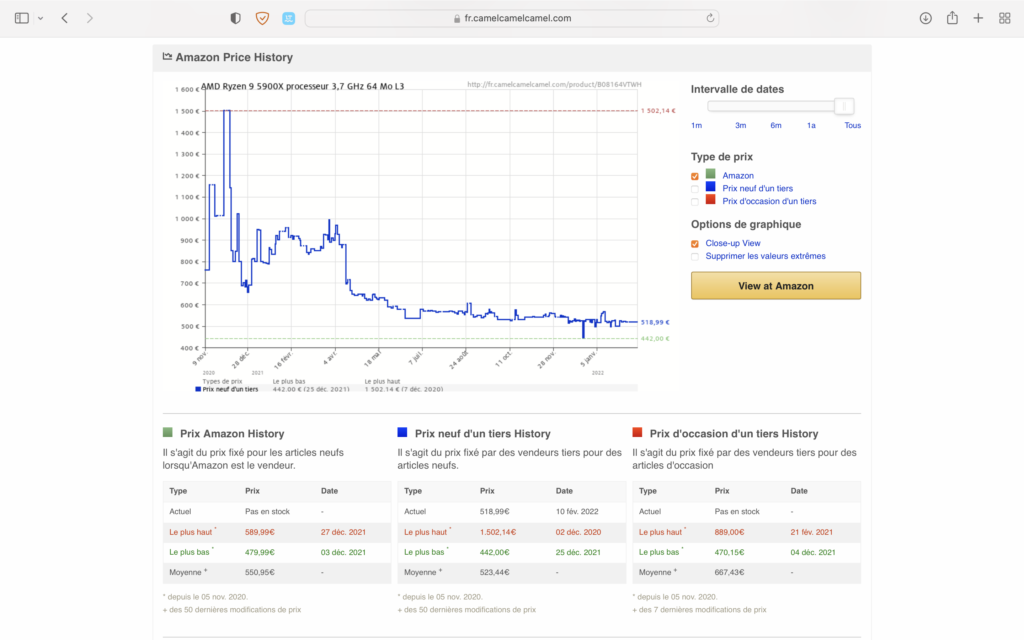Show the tab overview grid
1024x640 pixels.
[1004, 18]
